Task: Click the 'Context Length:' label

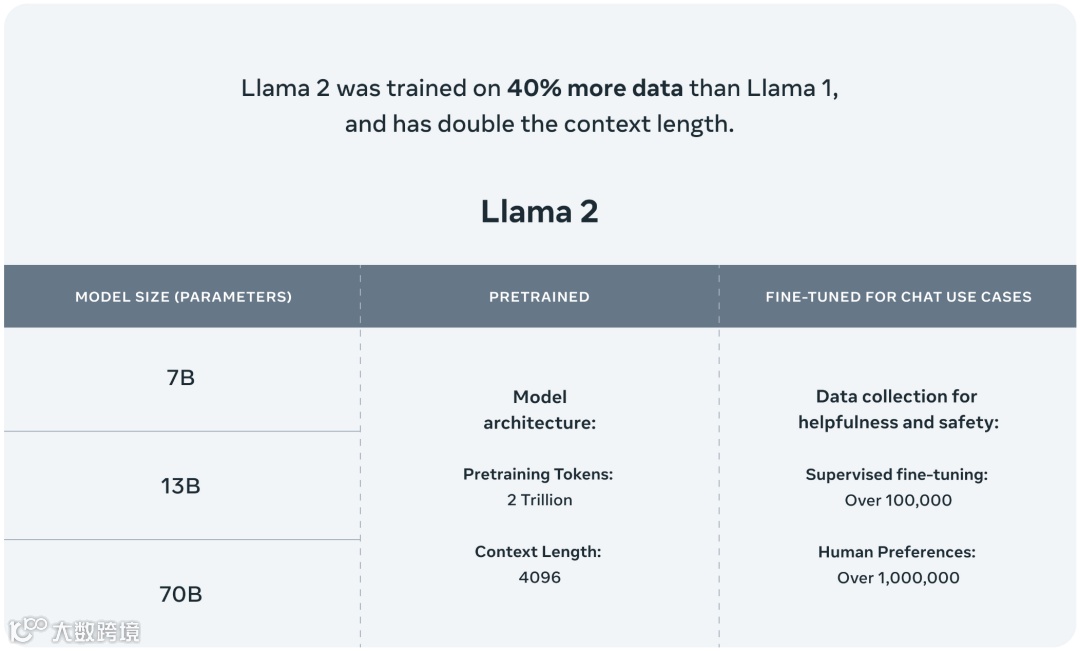Action: point(538,552)
